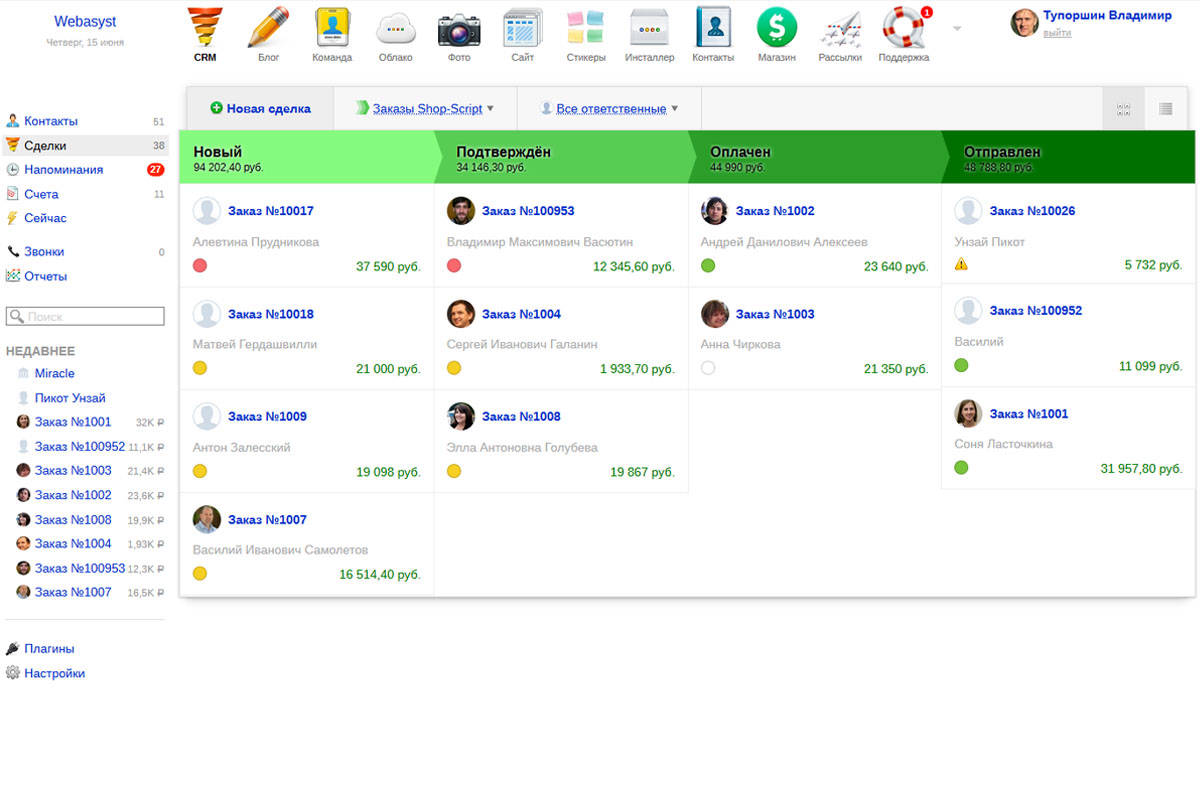Open the Mailings app icon

pos(839,30)
